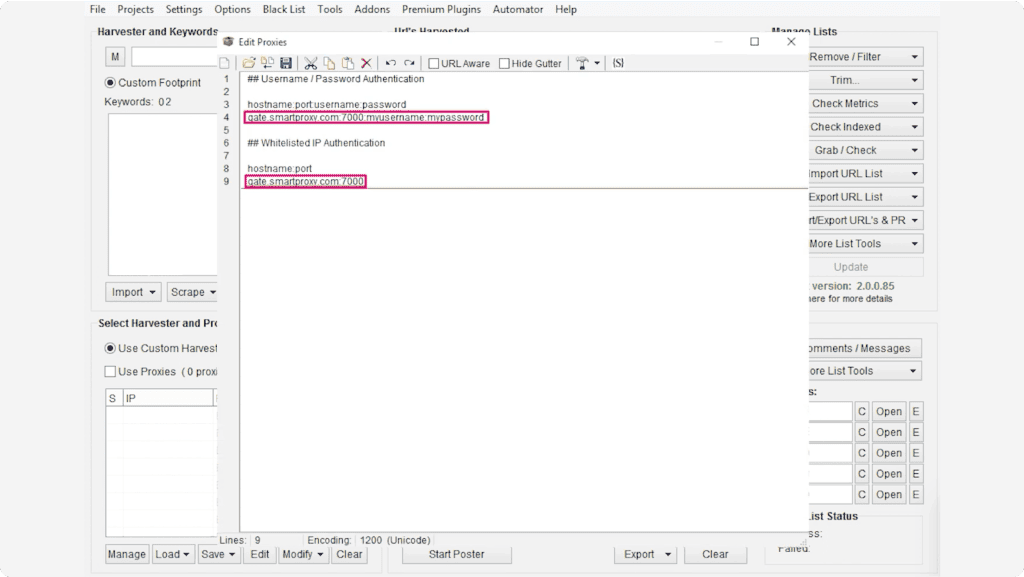Click the copy icon in editor toolbar
1024x577 pixels.
pos(329,63)
